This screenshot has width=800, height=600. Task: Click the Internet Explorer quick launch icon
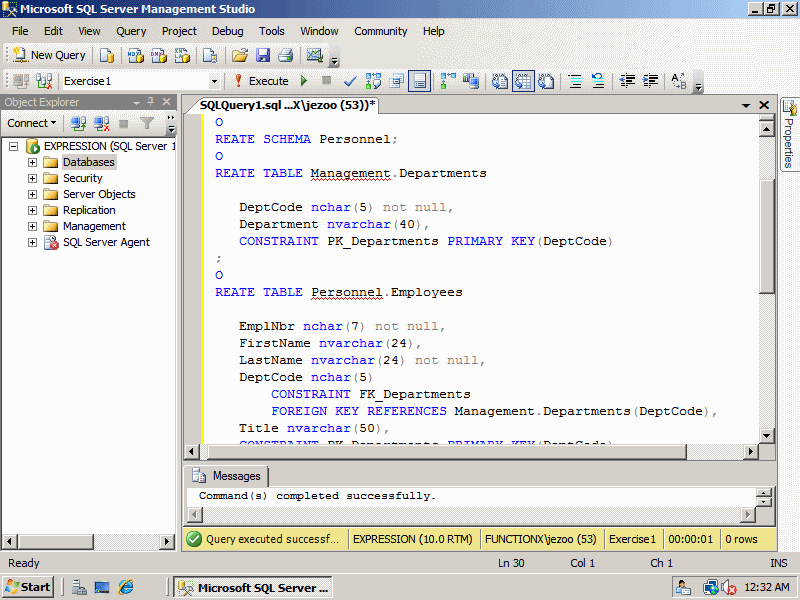(x=126, y=587)
